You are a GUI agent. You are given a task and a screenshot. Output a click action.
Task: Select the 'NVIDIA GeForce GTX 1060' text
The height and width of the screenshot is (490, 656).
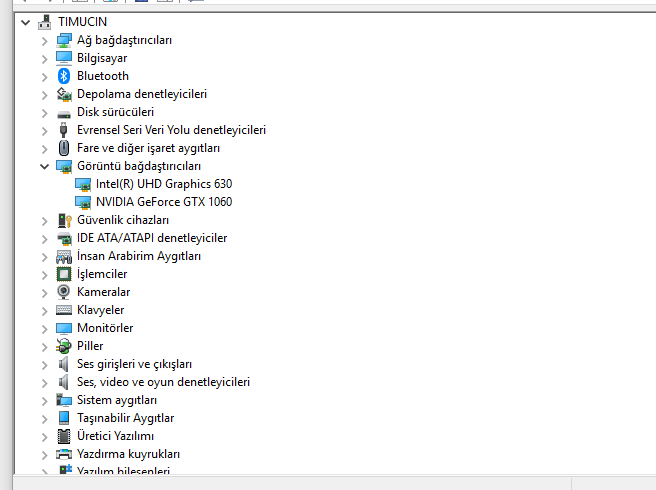164,202
